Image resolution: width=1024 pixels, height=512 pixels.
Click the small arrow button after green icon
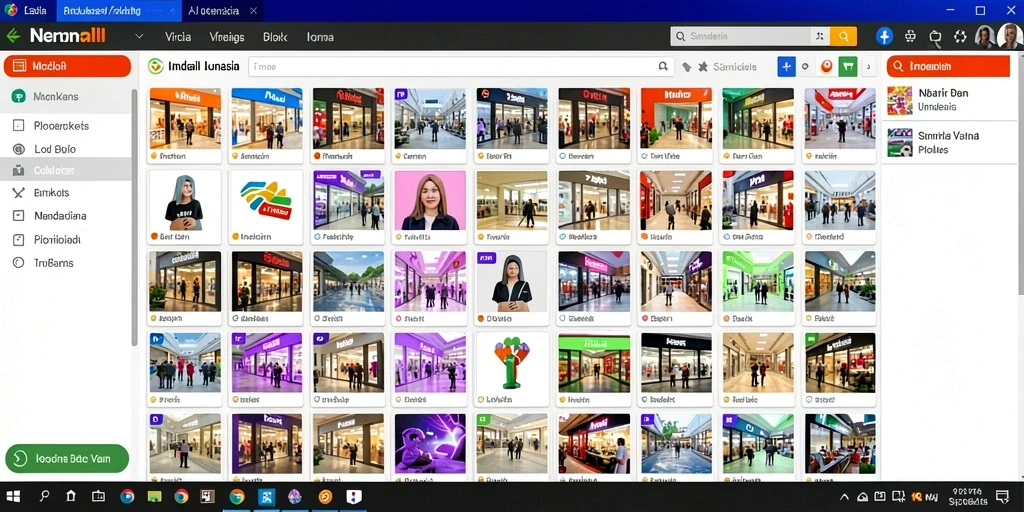[x=869, y=66]
